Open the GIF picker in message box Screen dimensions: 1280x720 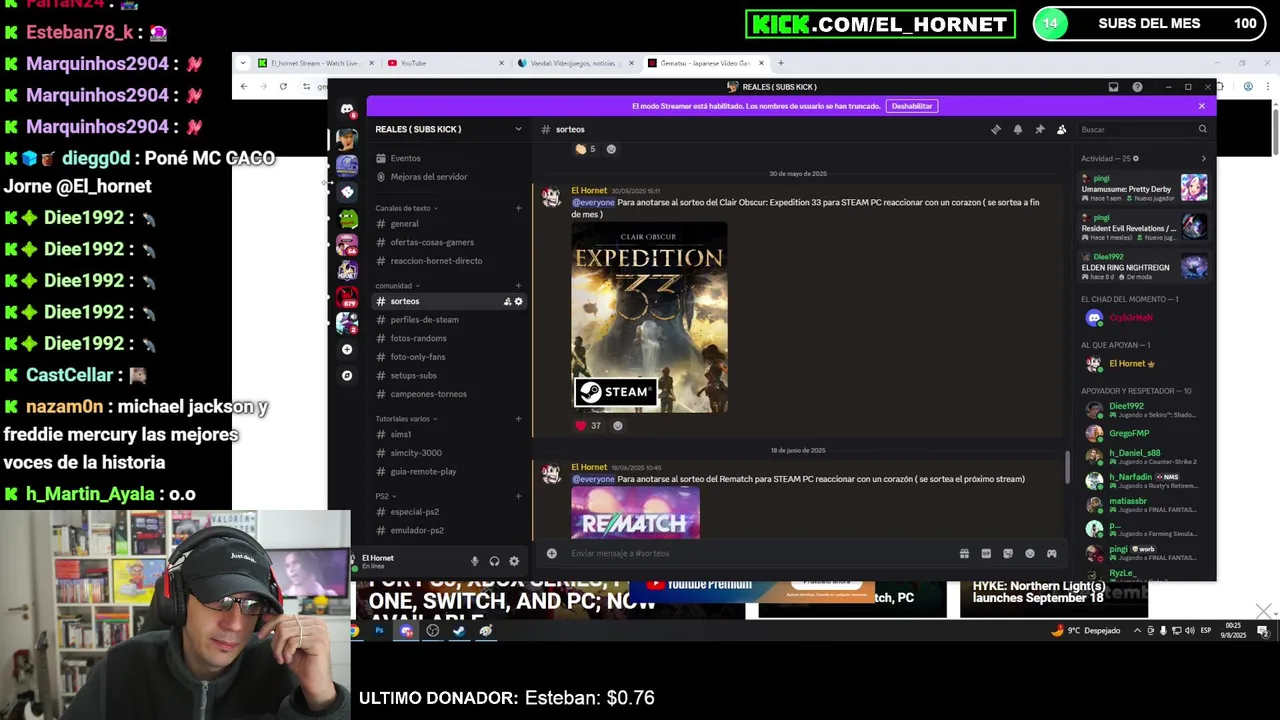pyautogui.click(x=986, y=553)
